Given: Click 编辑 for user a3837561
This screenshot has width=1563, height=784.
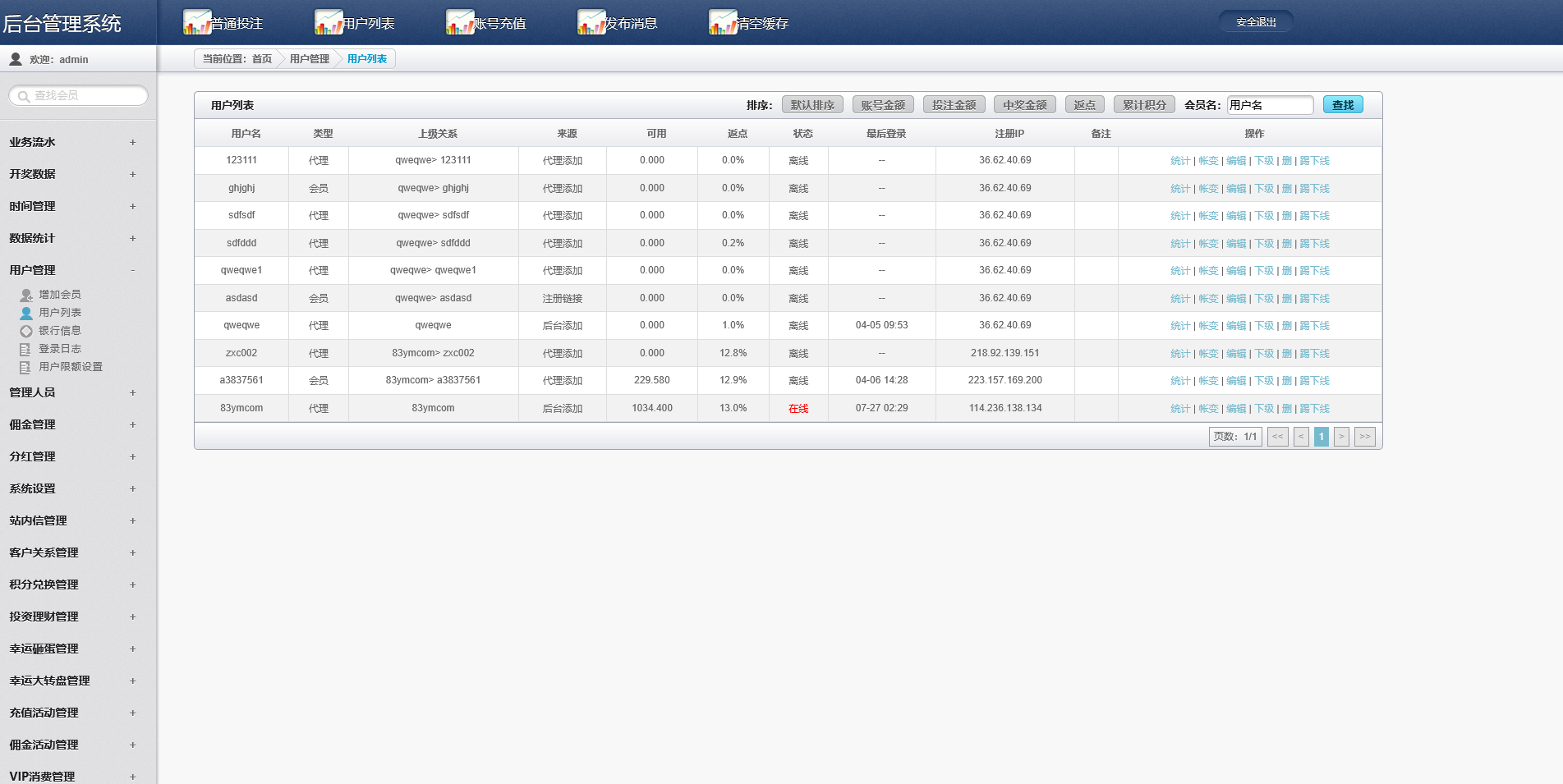Looking at the screenshot, I should pos(1236,381).
